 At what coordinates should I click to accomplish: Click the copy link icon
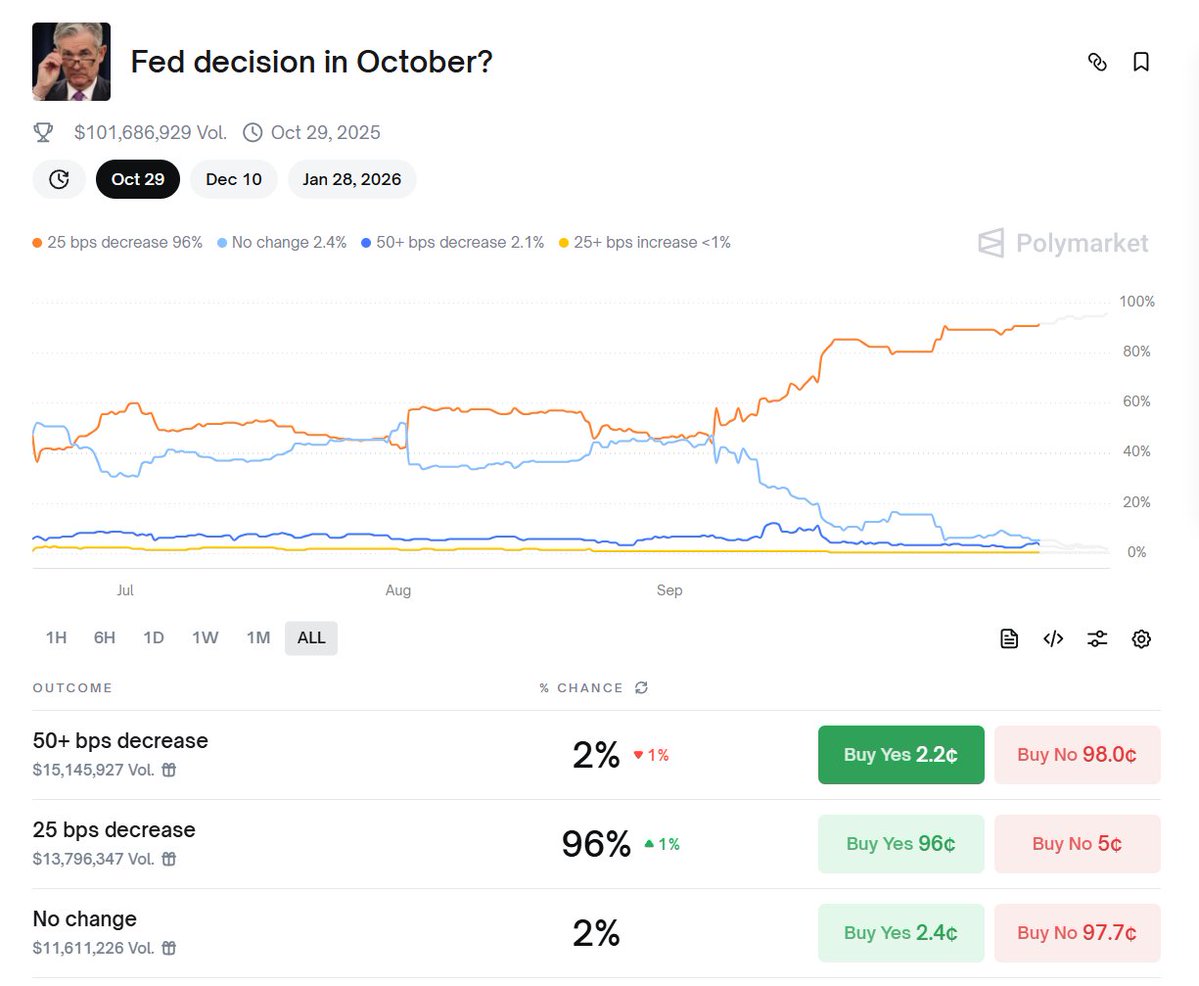click(1097, 62)
